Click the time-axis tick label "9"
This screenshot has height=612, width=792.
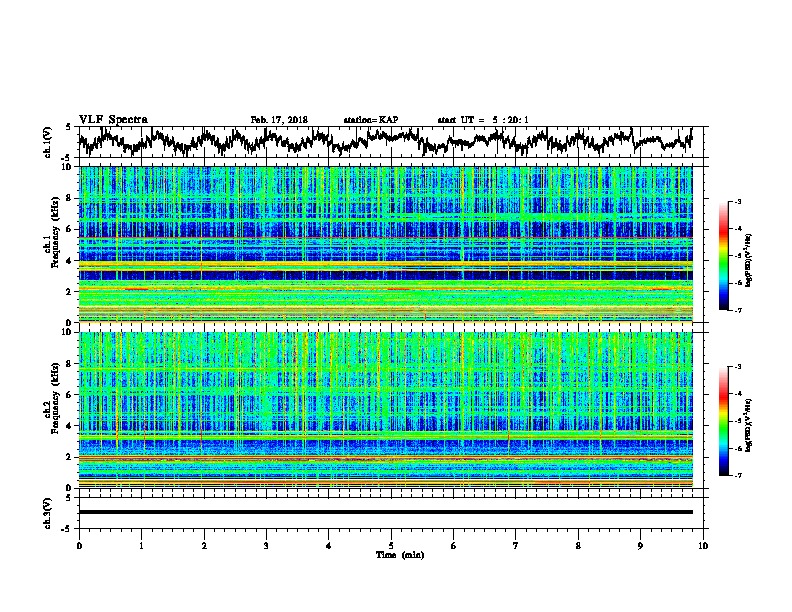pyautogui.click(x=640, y=546)
